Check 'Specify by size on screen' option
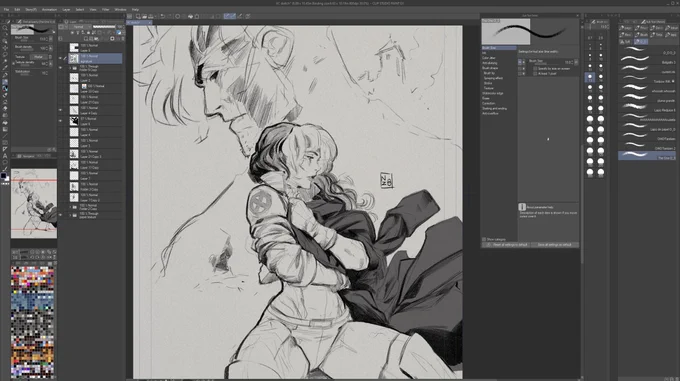This screenshot has width=680, height=381. tap(535, 68)
